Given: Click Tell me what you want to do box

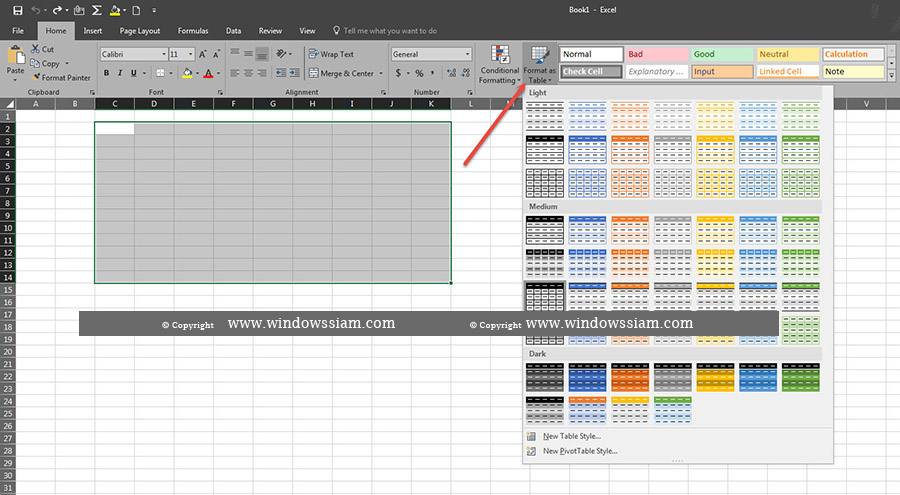Looking at the screenshot, I should point(385,31).
